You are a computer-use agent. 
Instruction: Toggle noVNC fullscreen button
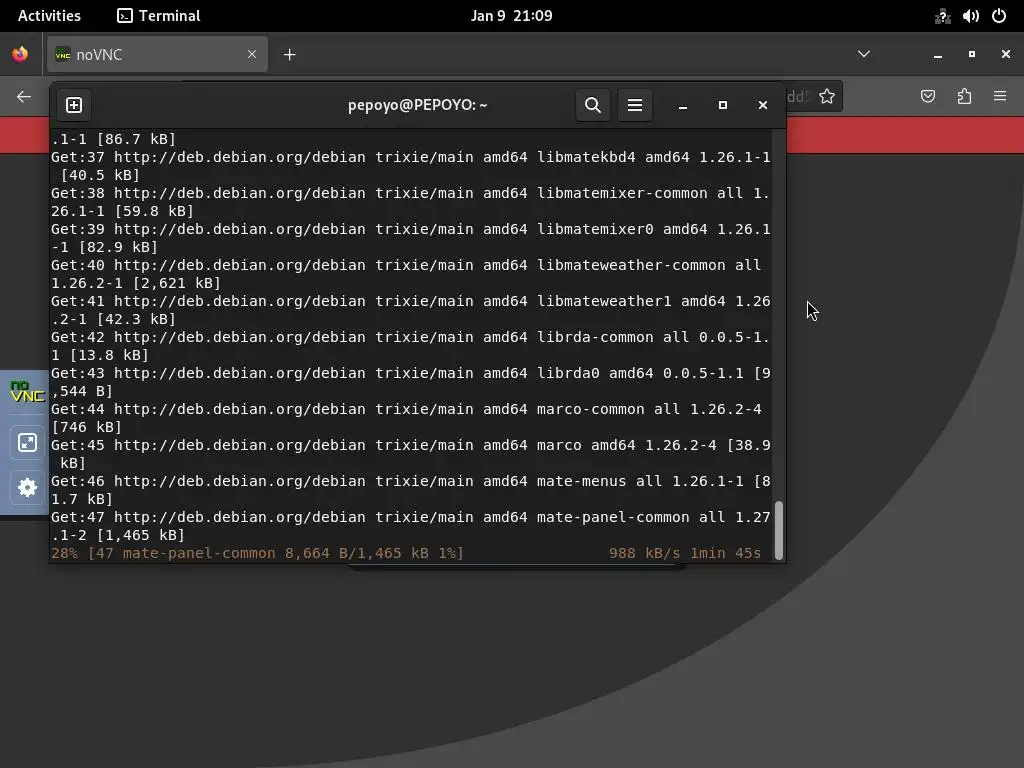(27, 443)
